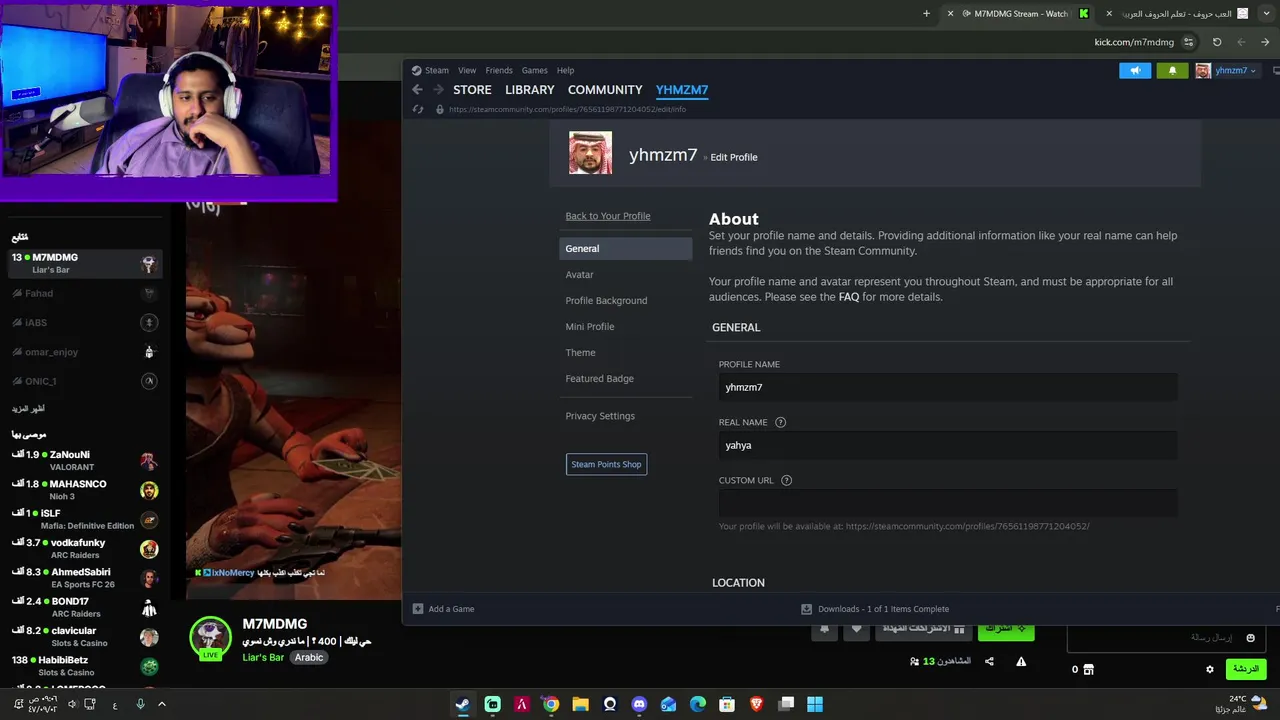Click the REAL NAME help question-mark icon
Viewport: 1280px width, 720px height.
click(x=781, y=422)
